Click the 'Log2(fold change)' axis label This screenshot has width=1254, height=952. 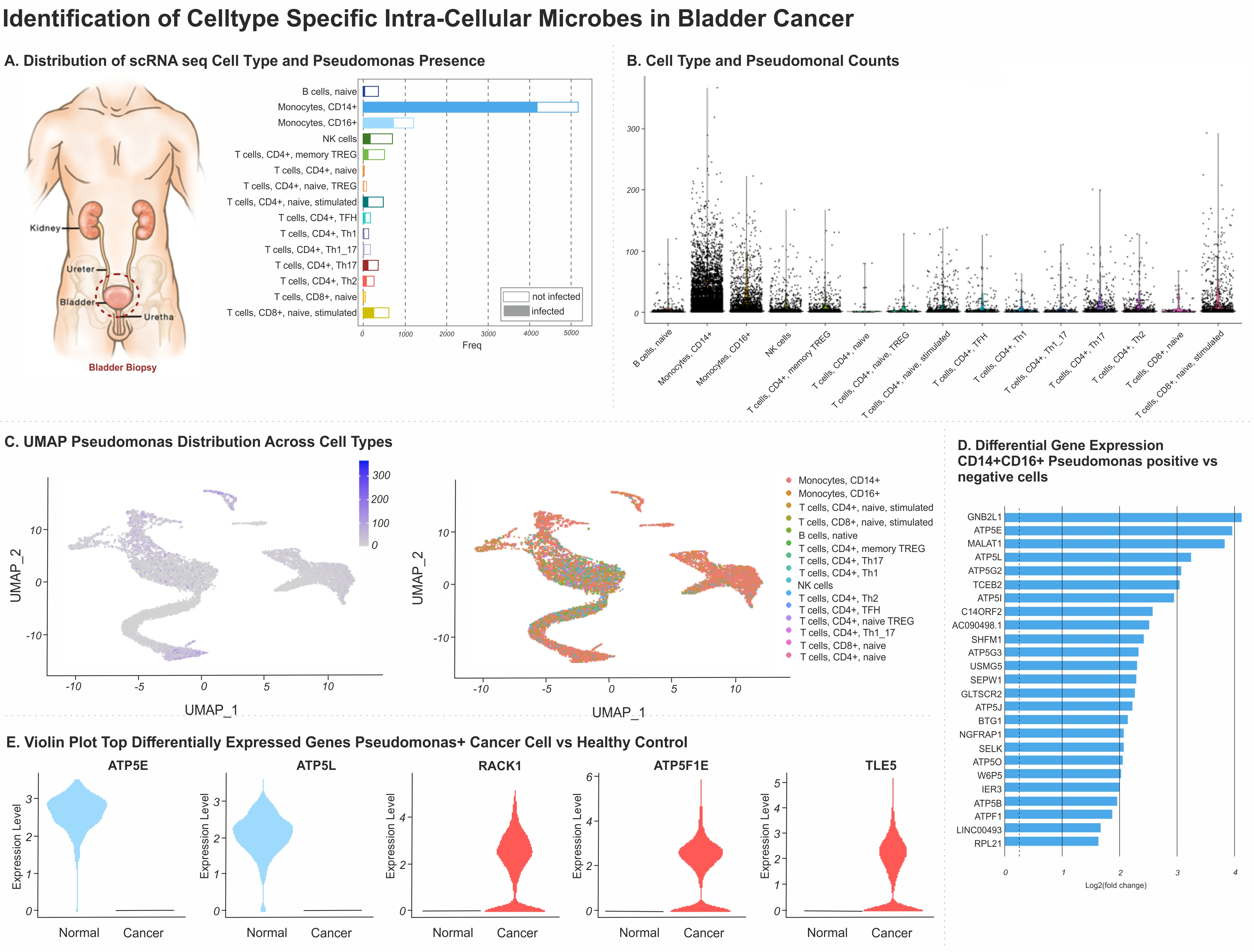1115,885
